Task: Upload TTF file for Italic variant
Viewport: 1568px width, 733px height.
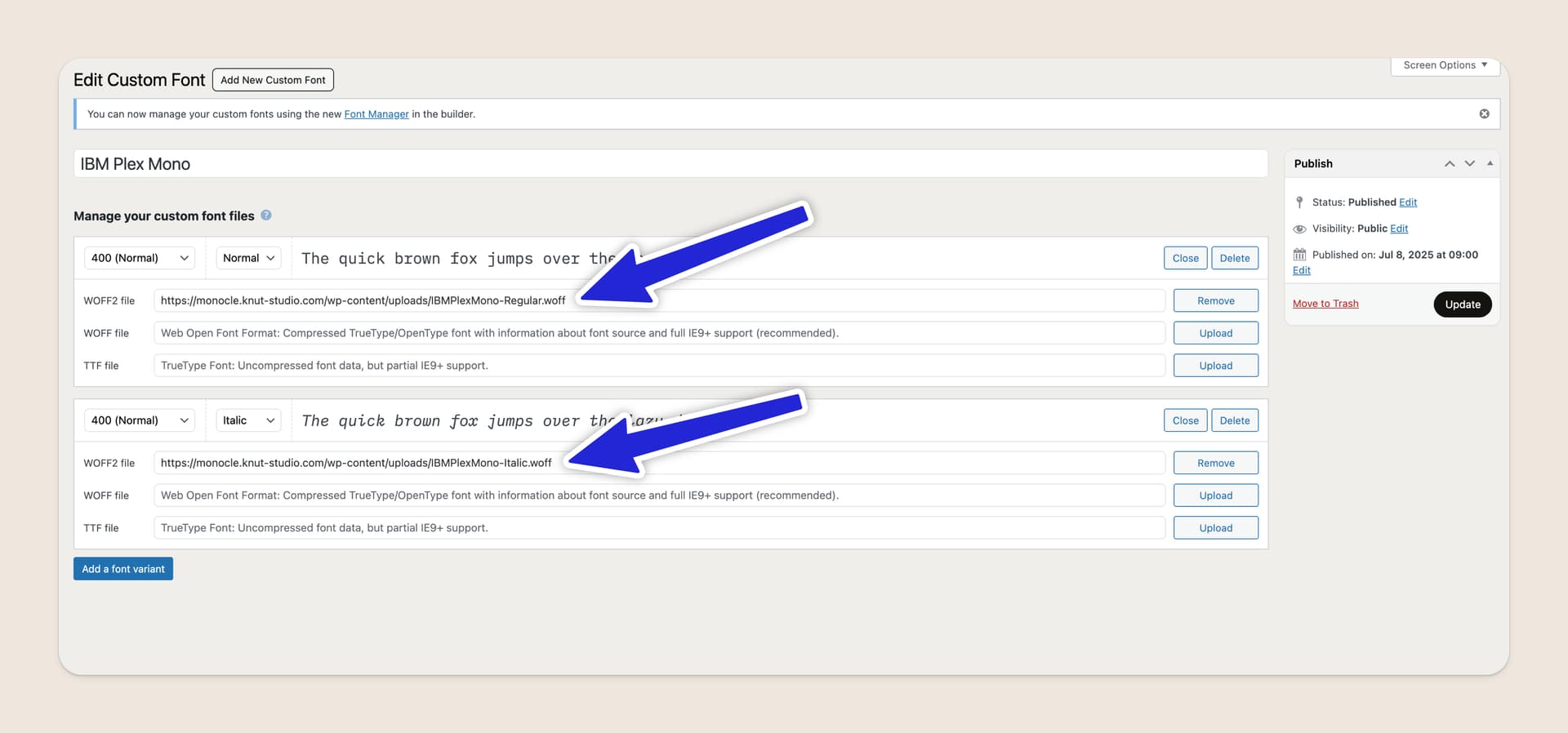Action: (x=1216, y=528)
